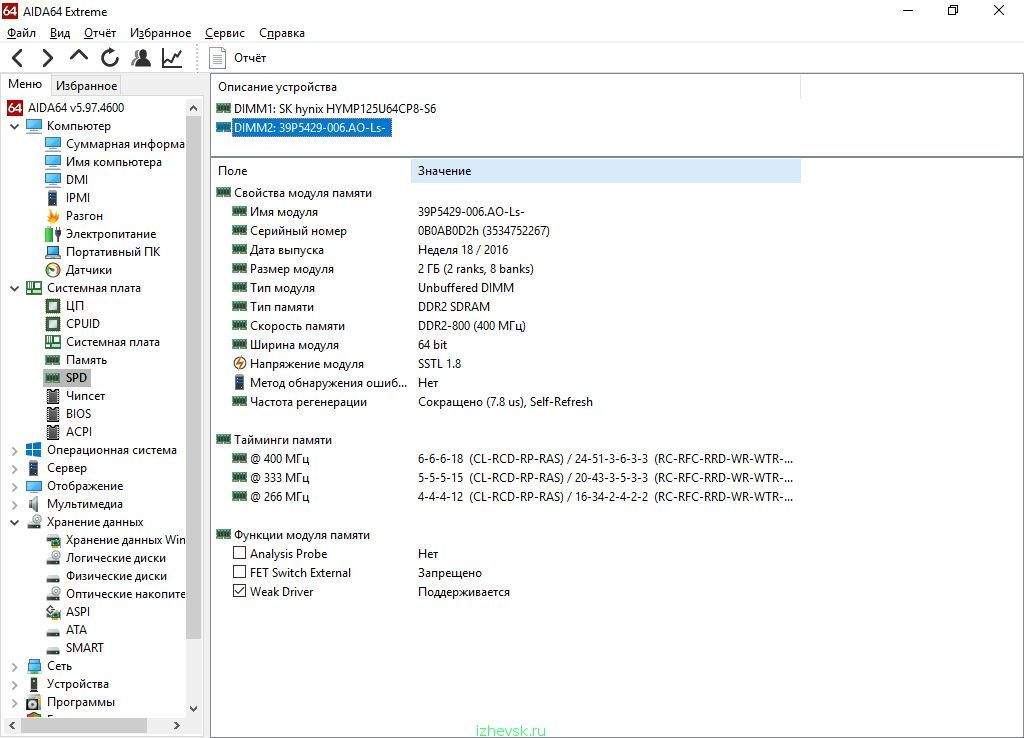This screenshot has width=1024, height=738.
Task: Switch to the Избранное sidebar tab
Action: point(86,86)
